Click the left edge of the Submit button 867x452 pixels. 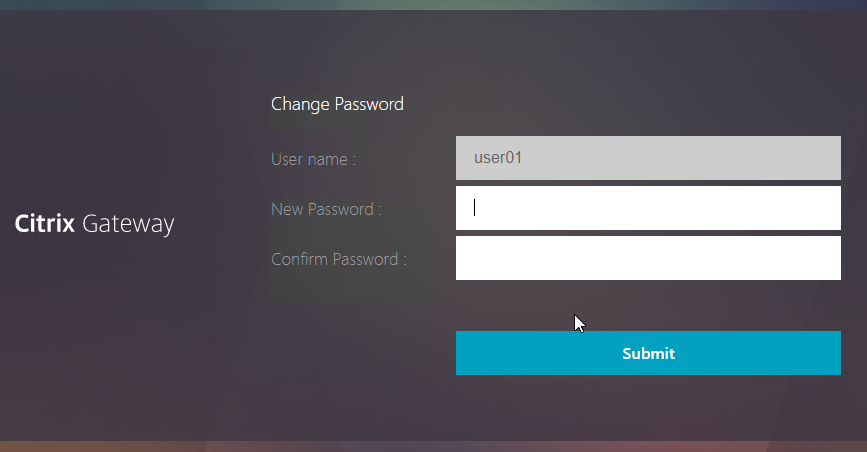tap(464, 353)
